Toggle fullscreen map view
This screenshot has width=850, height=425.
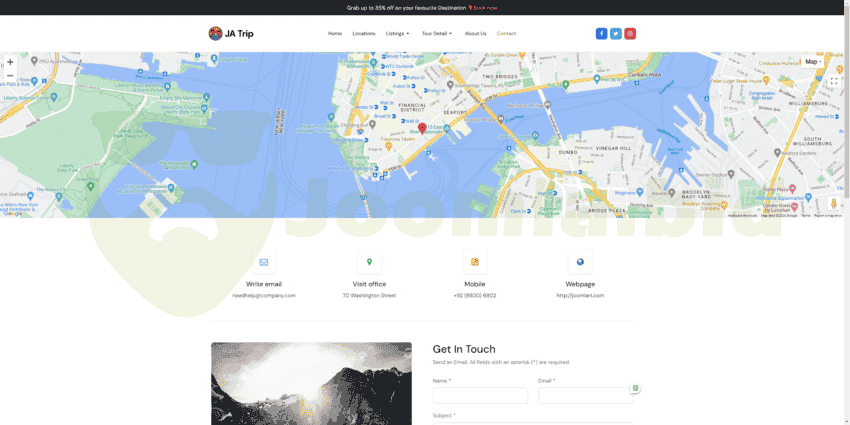click(834, 81)
